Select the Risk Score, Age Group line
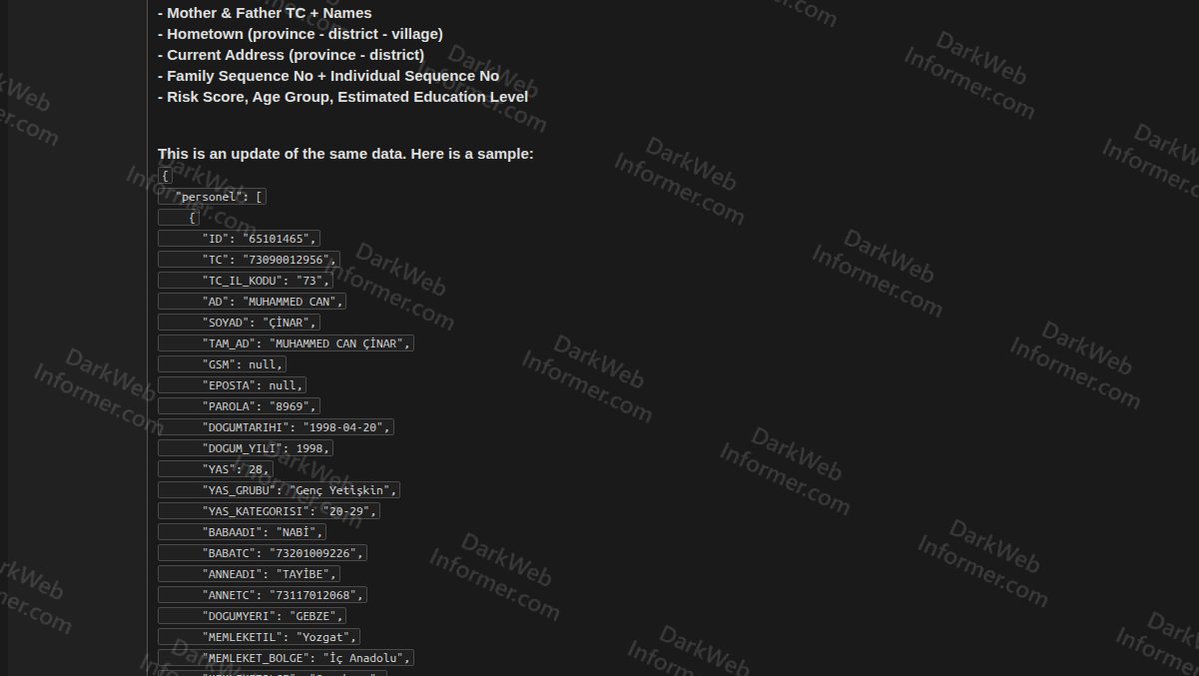 point(343,96)
